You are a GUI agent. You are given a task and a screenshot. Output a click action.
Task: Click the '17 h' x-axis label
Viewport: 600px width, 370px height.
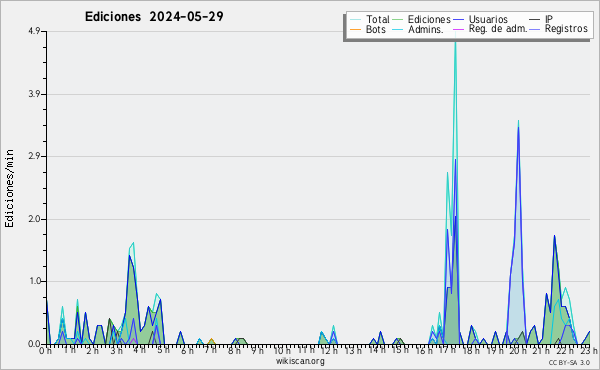tap(447, 350)
